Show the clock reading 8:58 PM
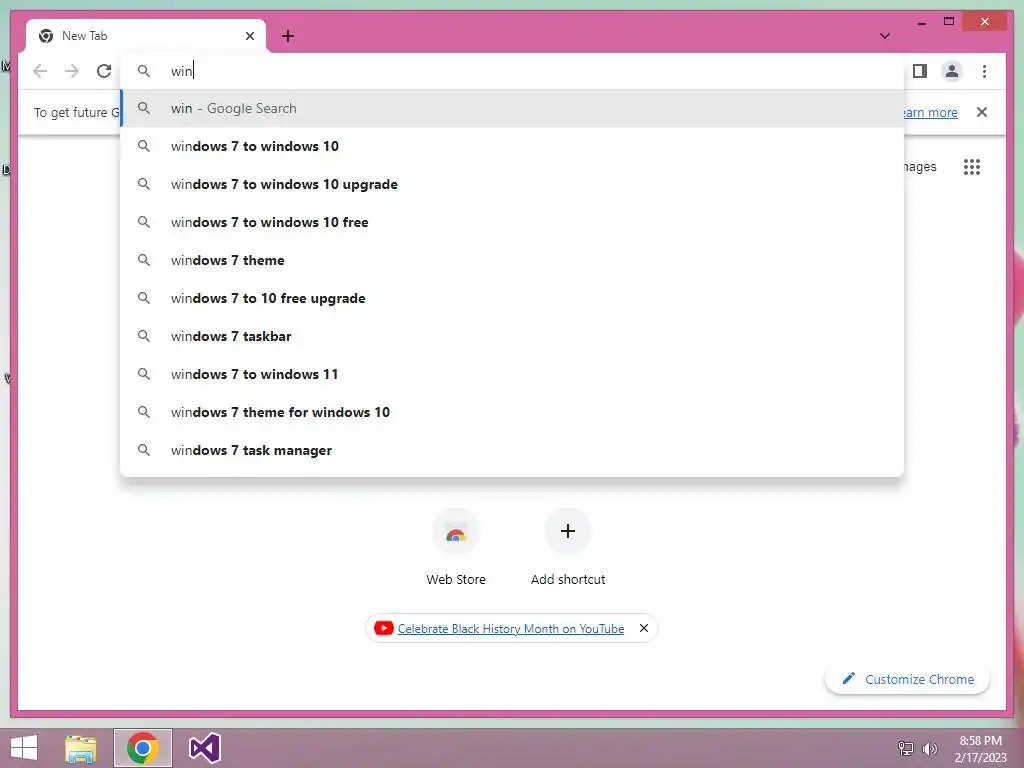Viewport: 1024px width, 768px height. tap(980, 741)
